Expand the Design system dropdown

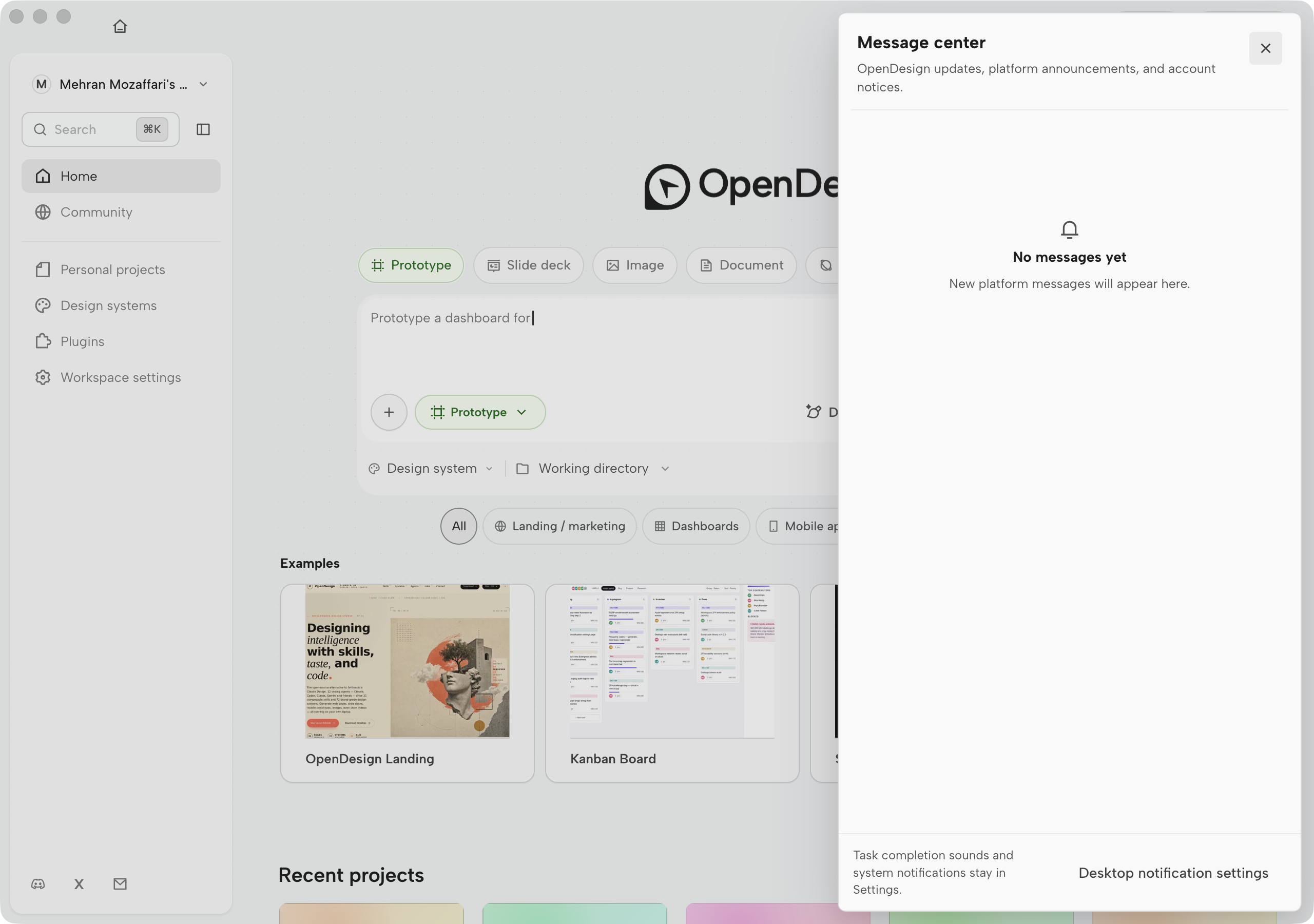(x=431, y=468)
